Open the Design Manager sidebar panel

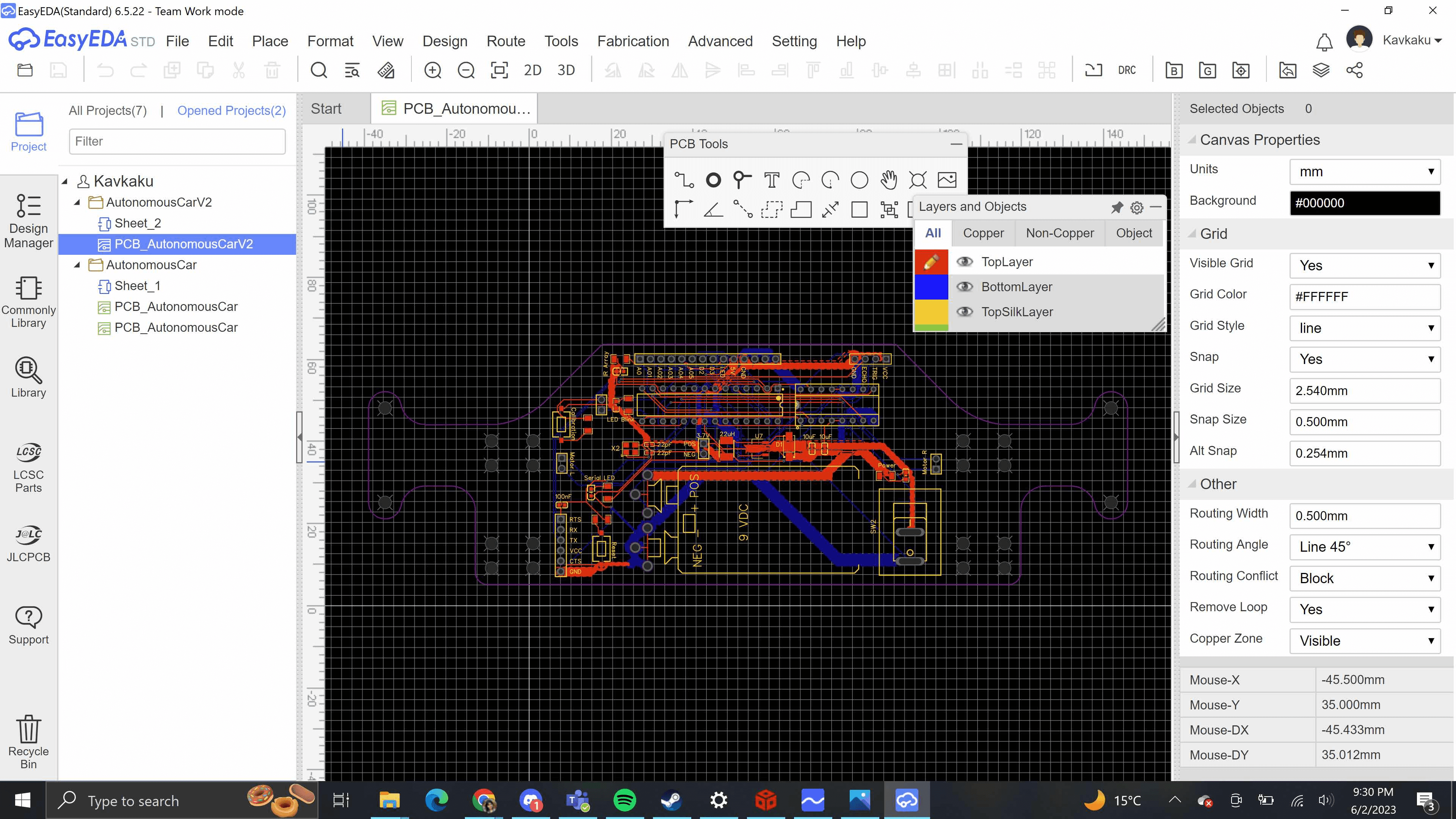pyautogui.click(x=28, y=220)
